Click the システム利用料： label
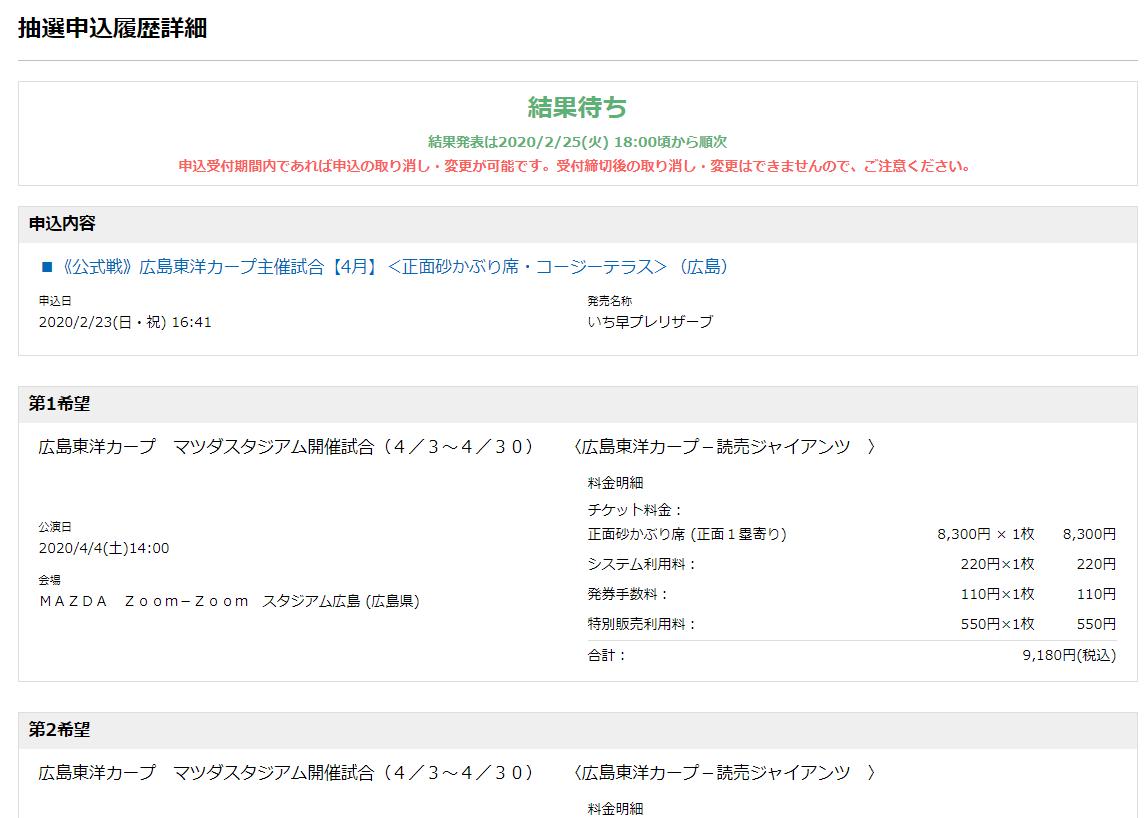The image size is (1146, 818). pyautogui.click(x=642, y=564)
